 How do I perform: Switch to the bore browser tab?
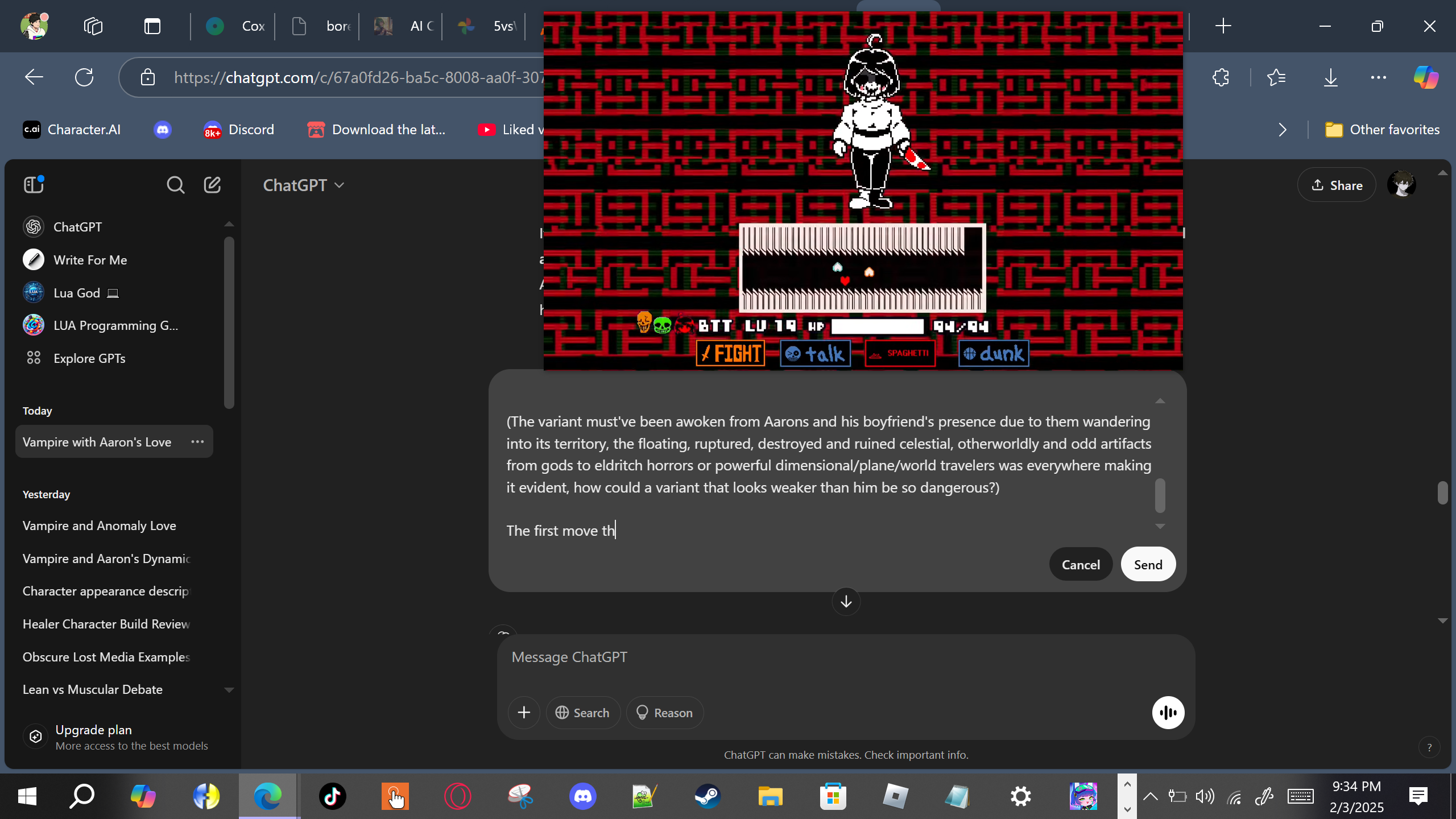tap(320, 26)
